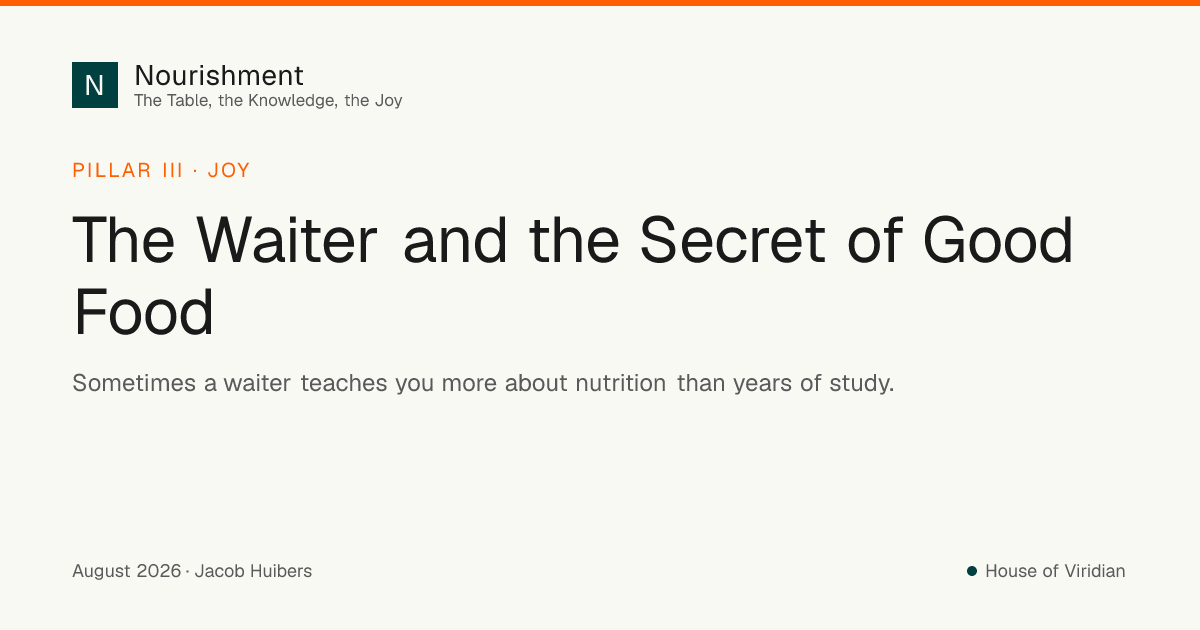Click Joy in the tagline under Nourishment
The width and height of the screenshot is (1200, 630).
point(388,101)
